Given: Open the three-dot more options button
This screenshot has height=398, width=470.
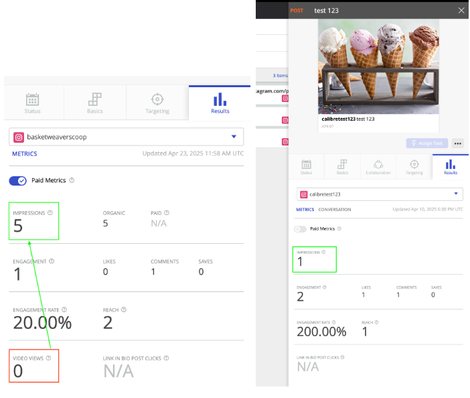Looking at the screenshot, I should click(x=458, y=143).
